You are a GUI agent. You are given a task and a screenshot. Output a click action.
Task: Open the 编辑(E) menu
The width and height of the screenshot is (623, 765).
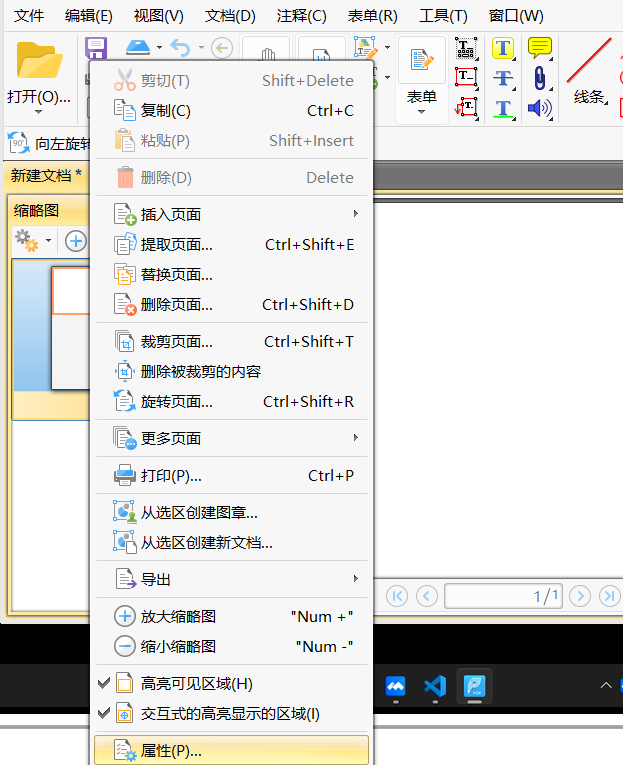(89, 16)
